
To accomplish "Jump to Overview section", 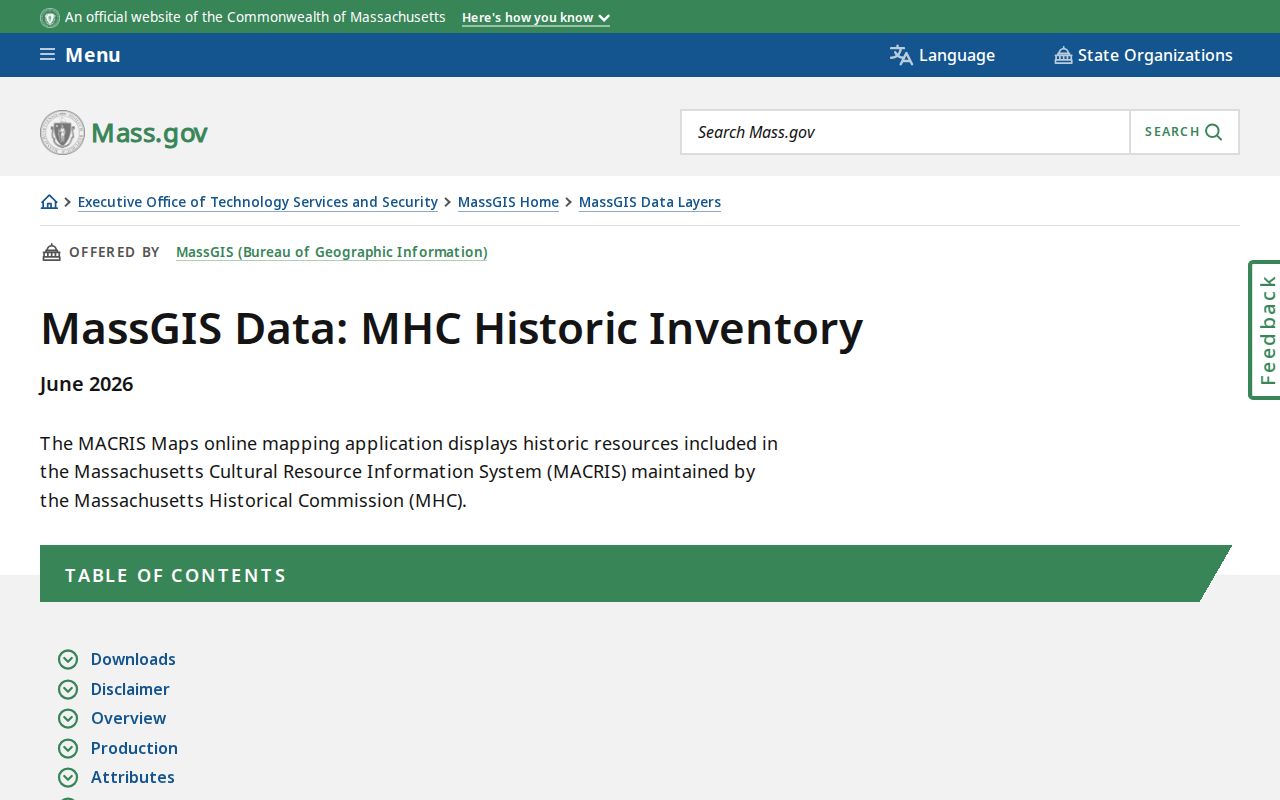I will tap(129, 718).
